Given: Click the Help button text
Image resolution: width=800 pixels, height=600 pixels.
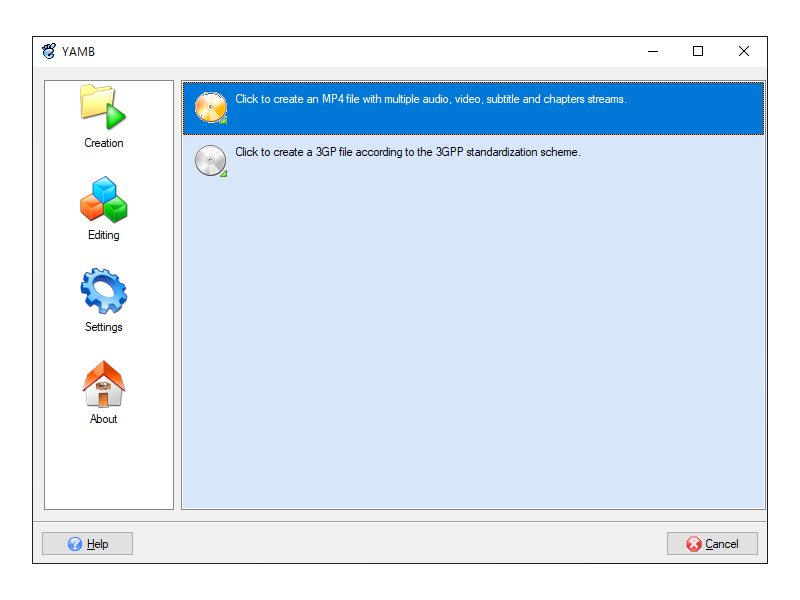Looking at the screenshot, I should tap(97, 544).
